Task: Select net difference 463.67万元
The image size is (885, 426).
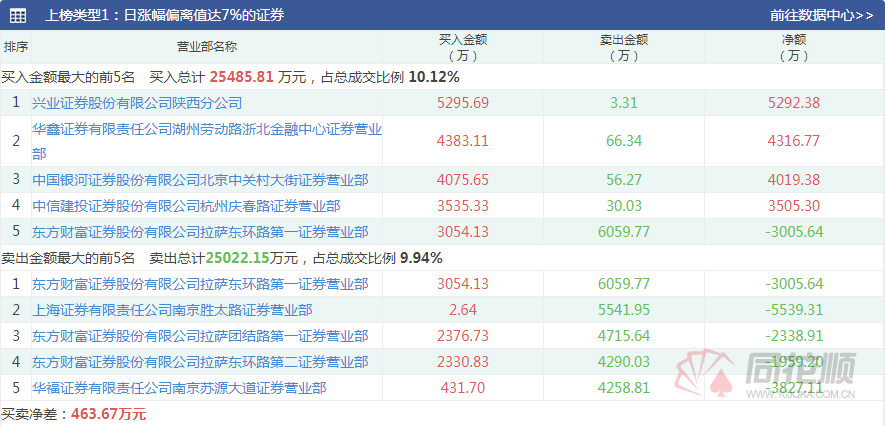Action: (x=108, y=415)
